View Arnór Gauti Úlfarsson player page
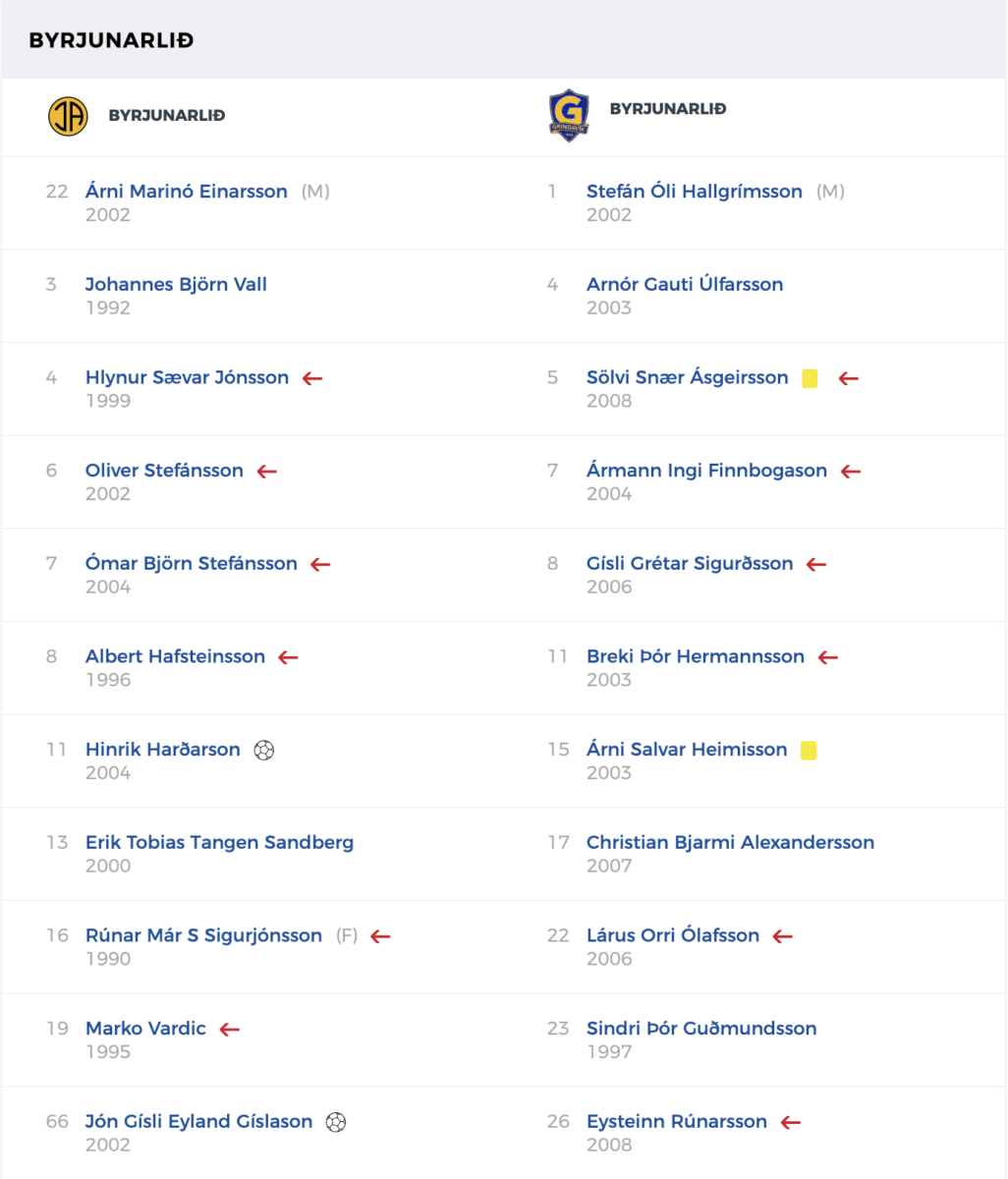 pyautogui.click(x=685, y=285)
